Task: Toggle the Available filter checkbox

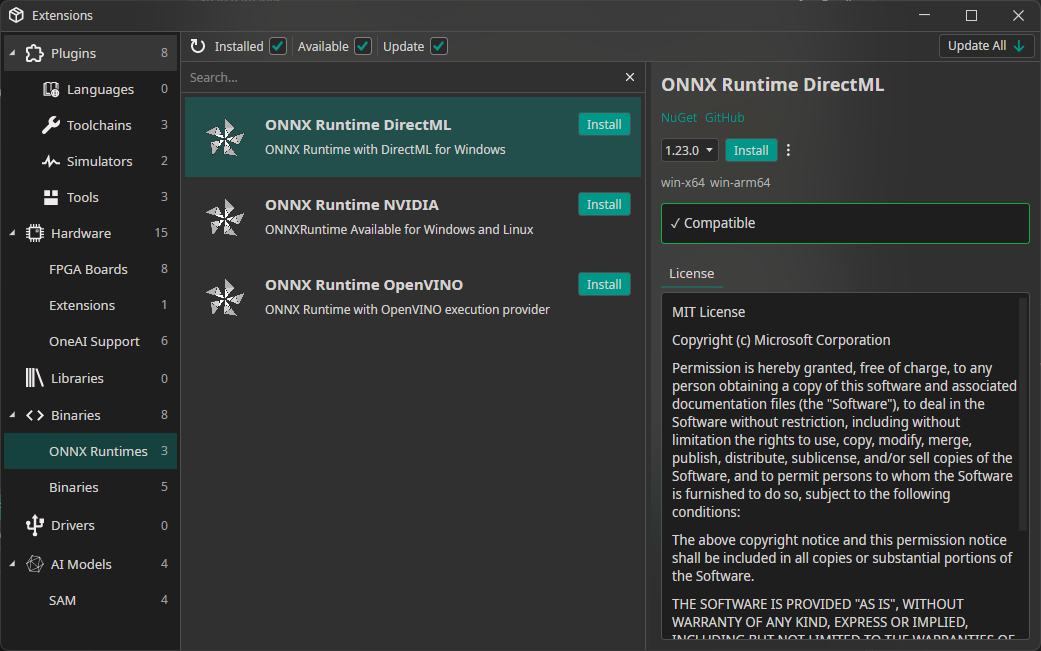Action: click(x=363, y=46)
